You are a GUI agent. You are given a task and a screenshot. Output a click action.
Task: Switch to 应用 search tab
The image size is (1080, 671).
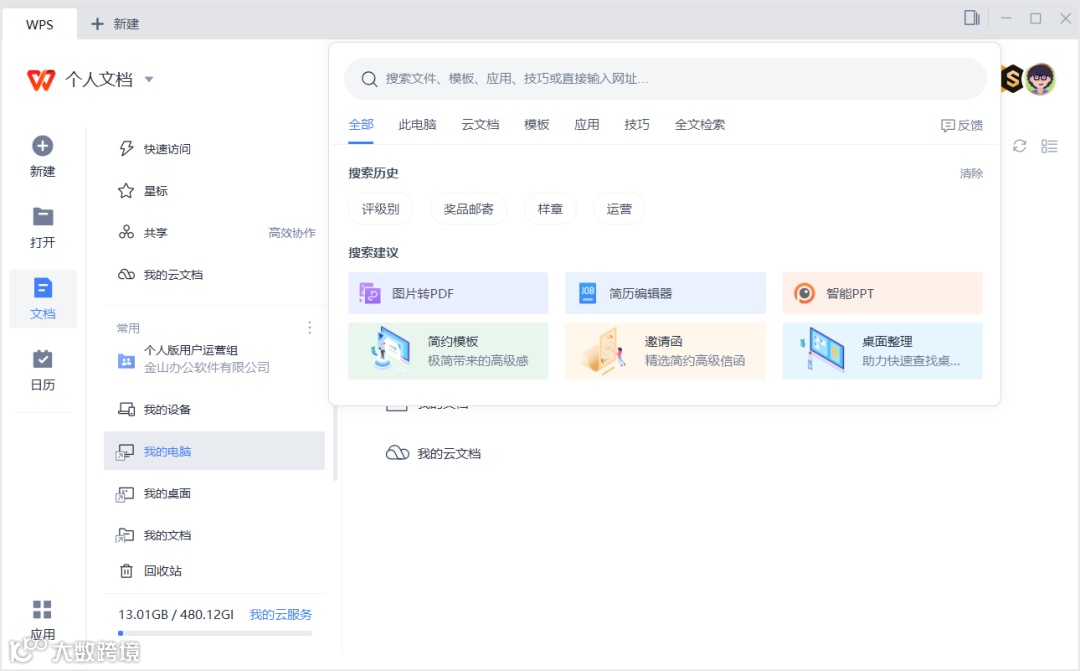587,125
